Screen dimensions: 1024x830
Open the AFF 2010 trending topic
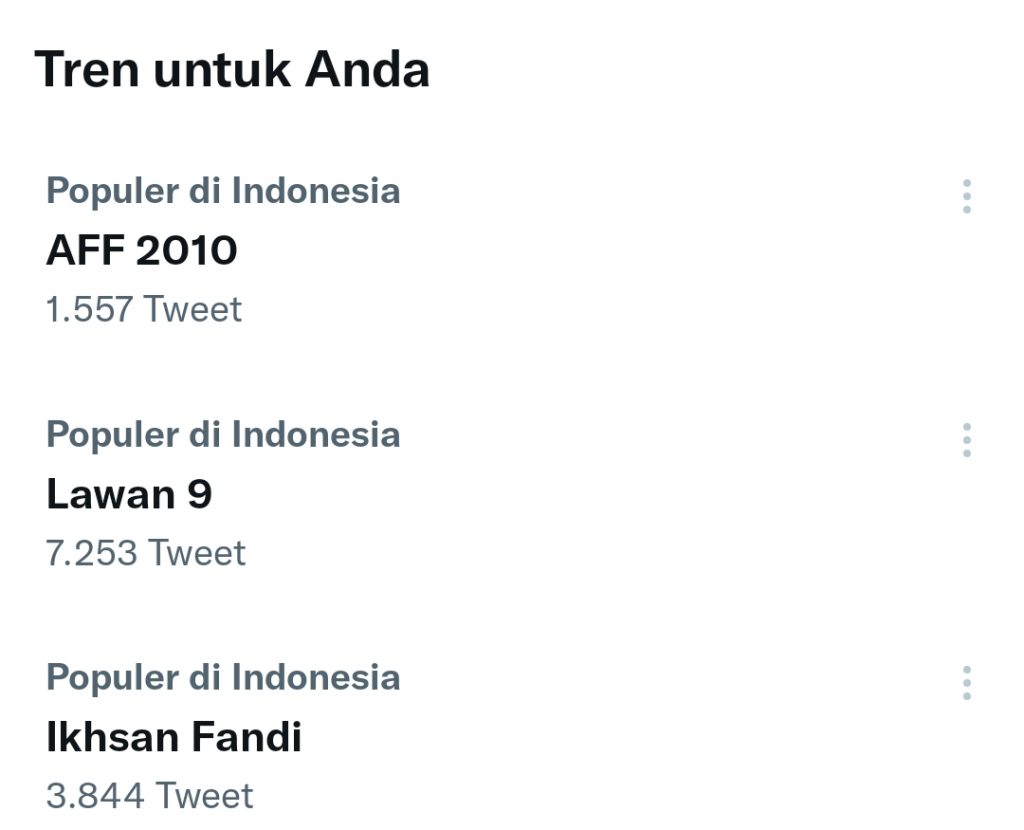click(x=141, y=250)
